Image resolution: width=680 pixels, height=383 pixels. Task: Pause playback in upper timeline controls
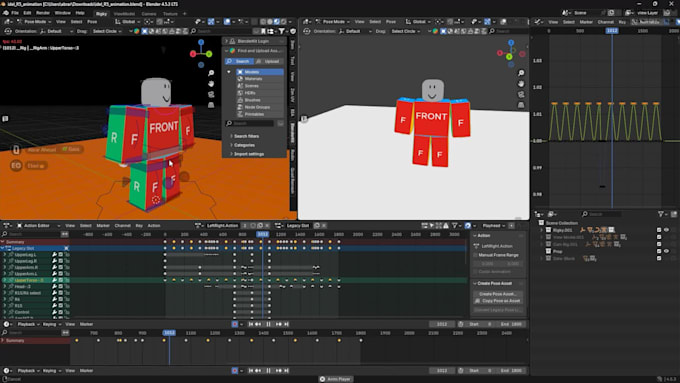(268, 324)
